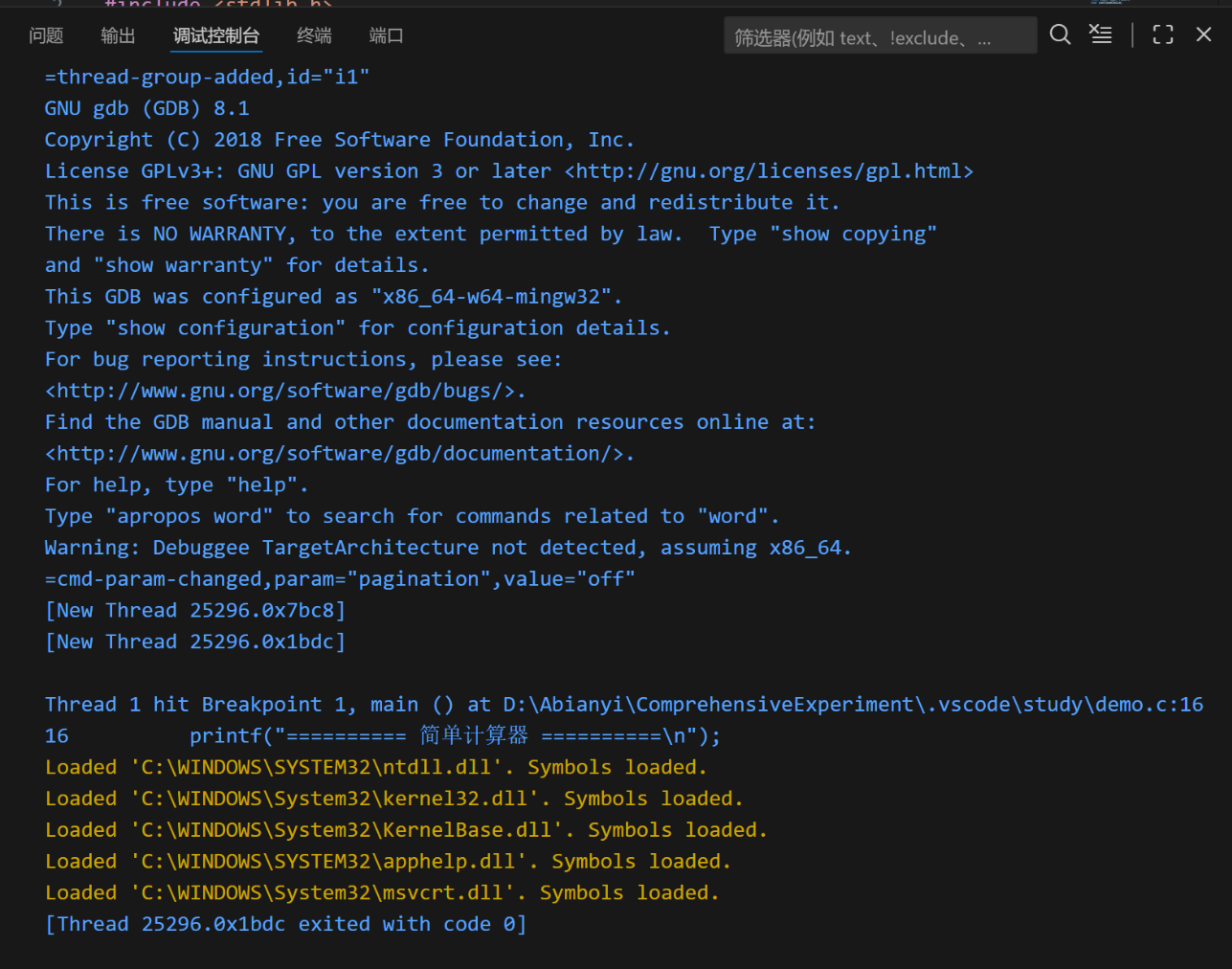Viewport: 1232px width, 969px height.
Task: Click the '=thread-group-added,id="i1"' line
Action: click(207, 77)
